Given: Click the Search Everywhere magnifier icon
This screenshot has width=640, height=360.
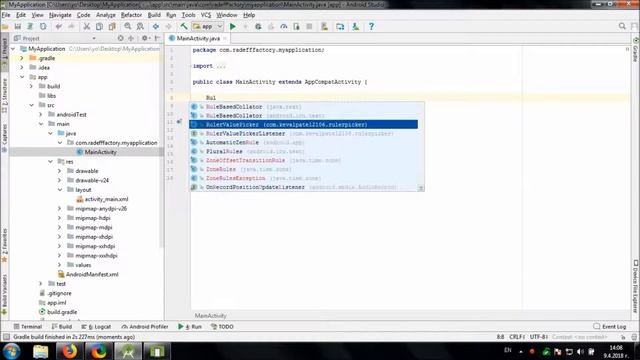Looking at the screenshot, I should pos(622,26).
